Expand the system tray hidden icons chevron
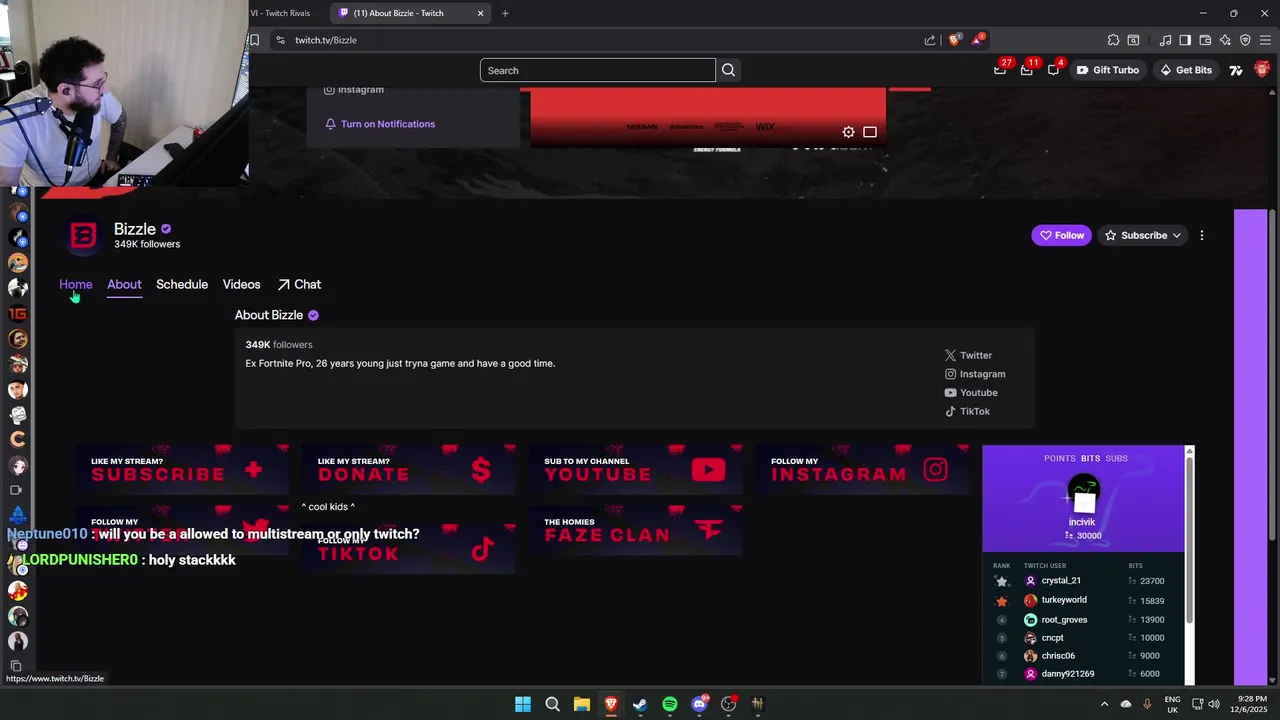This screenshot has height=720, width=1280. coord(1104,704)
